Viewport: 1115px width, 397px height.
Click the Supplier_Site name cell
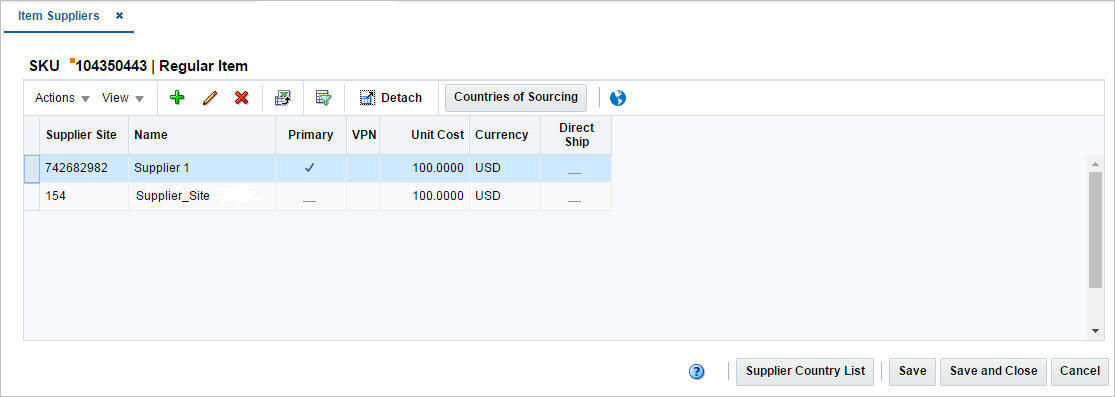202,196
